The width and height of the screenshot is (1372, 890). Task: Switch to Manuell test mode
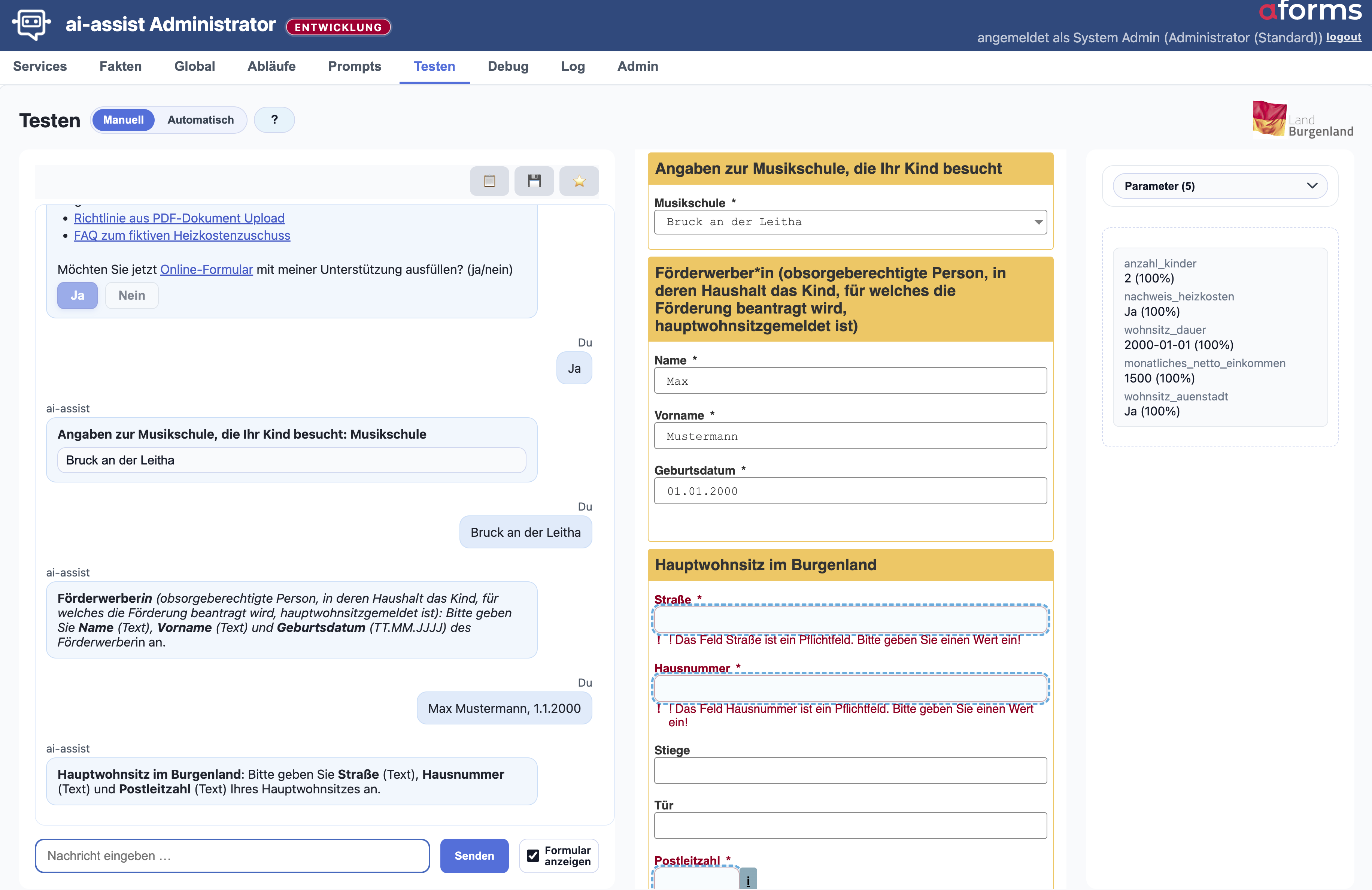click(123, 120)
